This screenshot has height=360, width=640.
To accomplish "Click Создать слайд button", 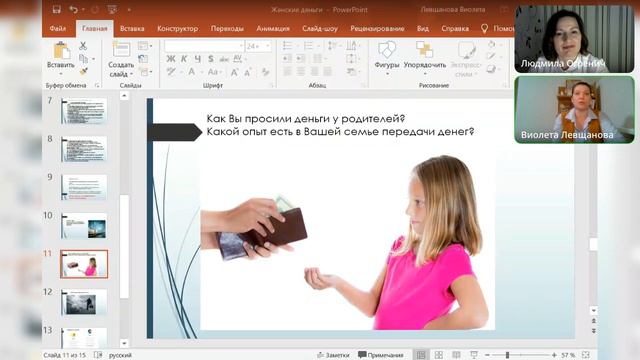I will [121, 59].
